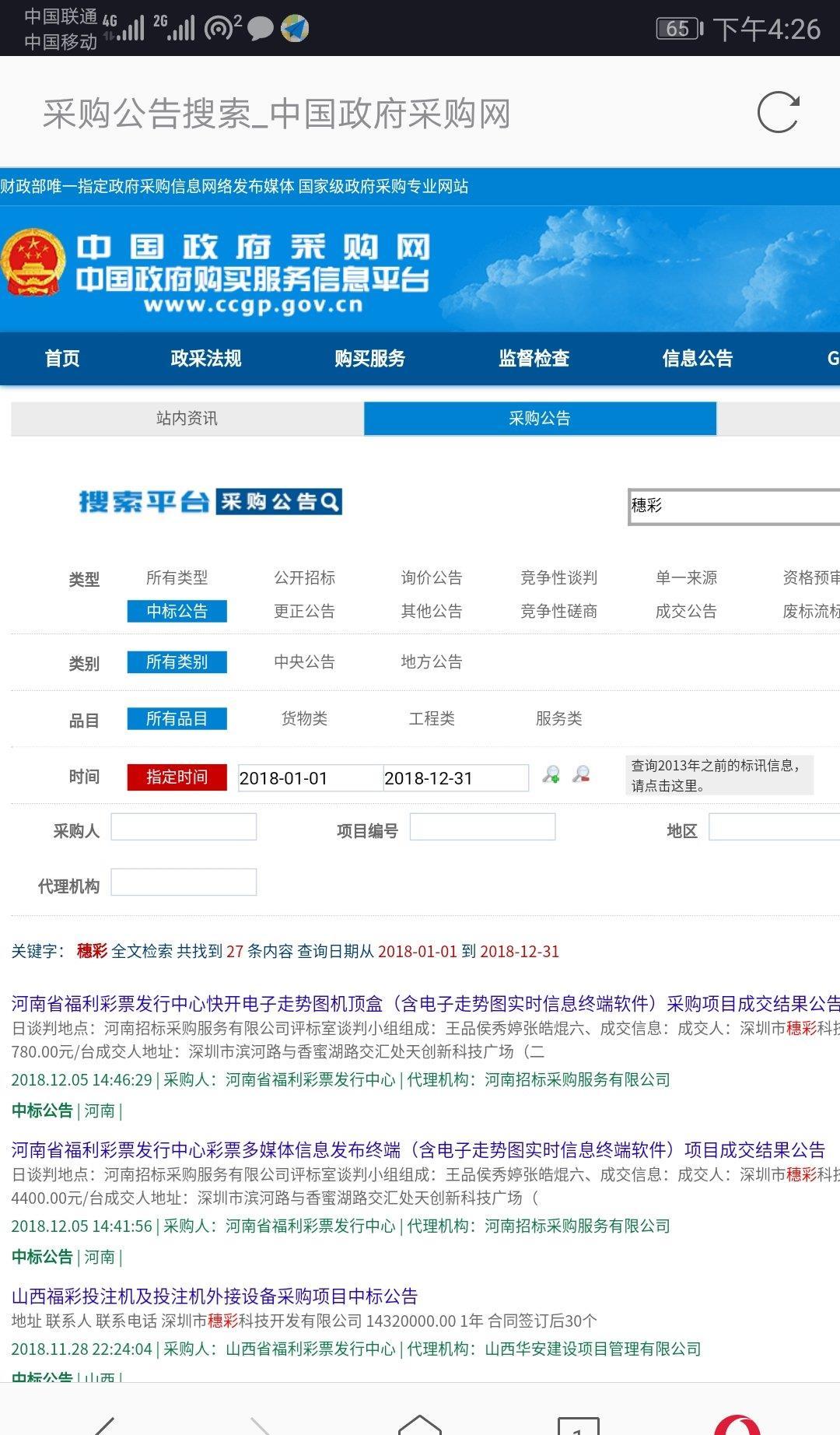The image size is (840, 1435).
Task: Open the 快开电子走势图机顶盒 result announcement
Action: click(425, 1003)
